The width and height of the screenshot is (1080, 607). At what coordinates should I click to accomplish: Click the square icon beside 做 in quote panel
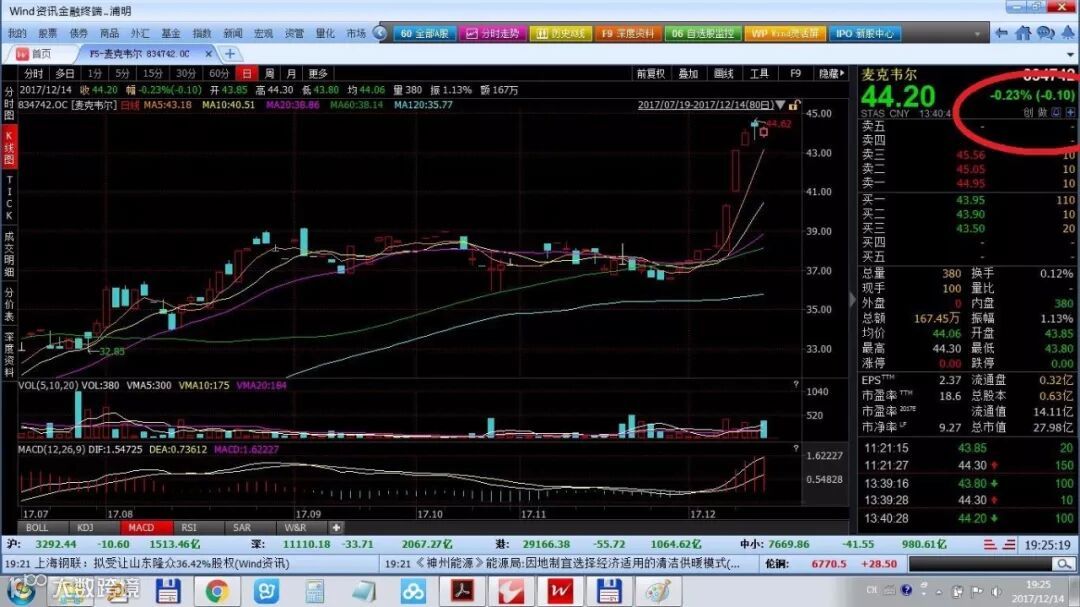pyautogui.click(x=1057, y=112)
